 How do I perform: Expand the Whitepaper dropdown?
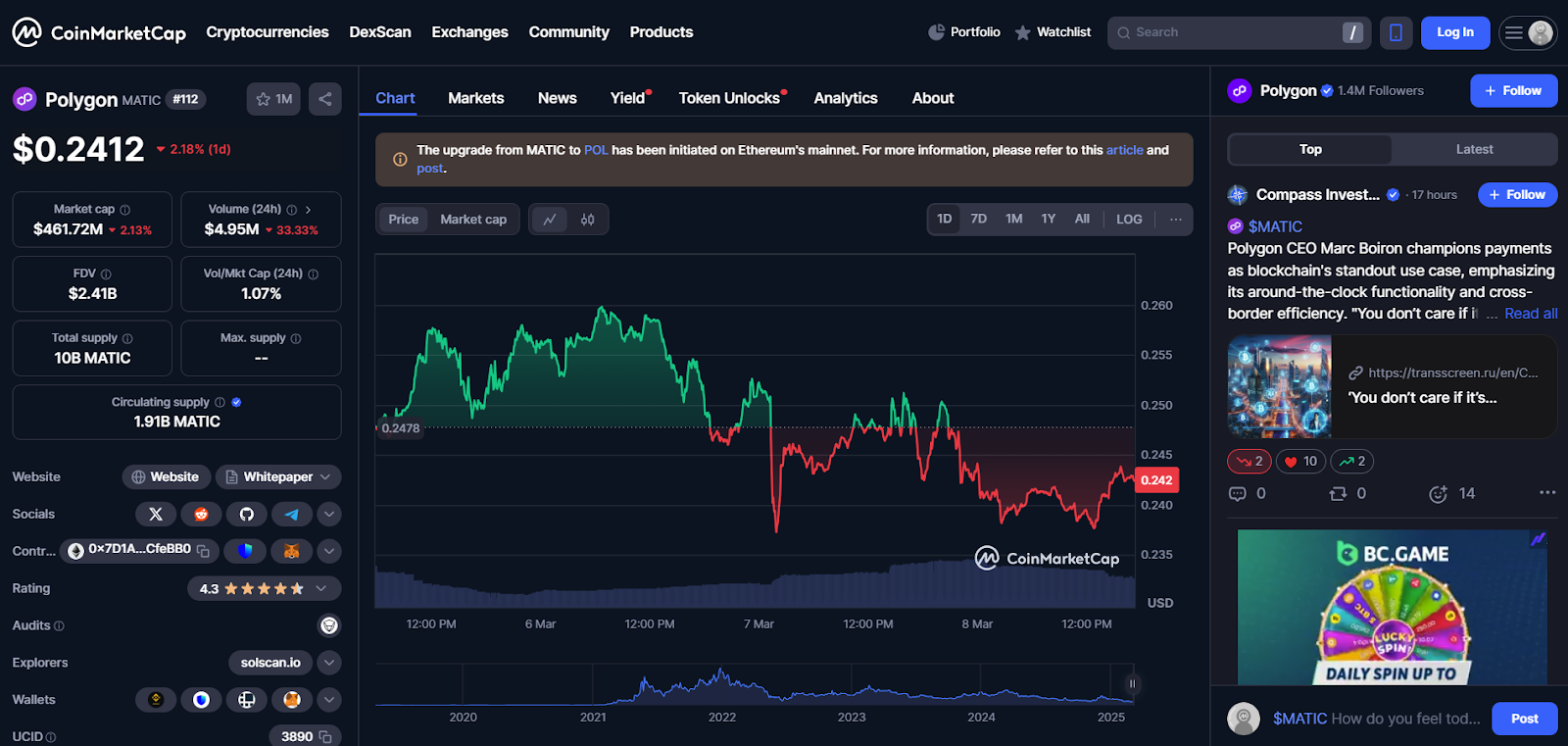(325, 477)
